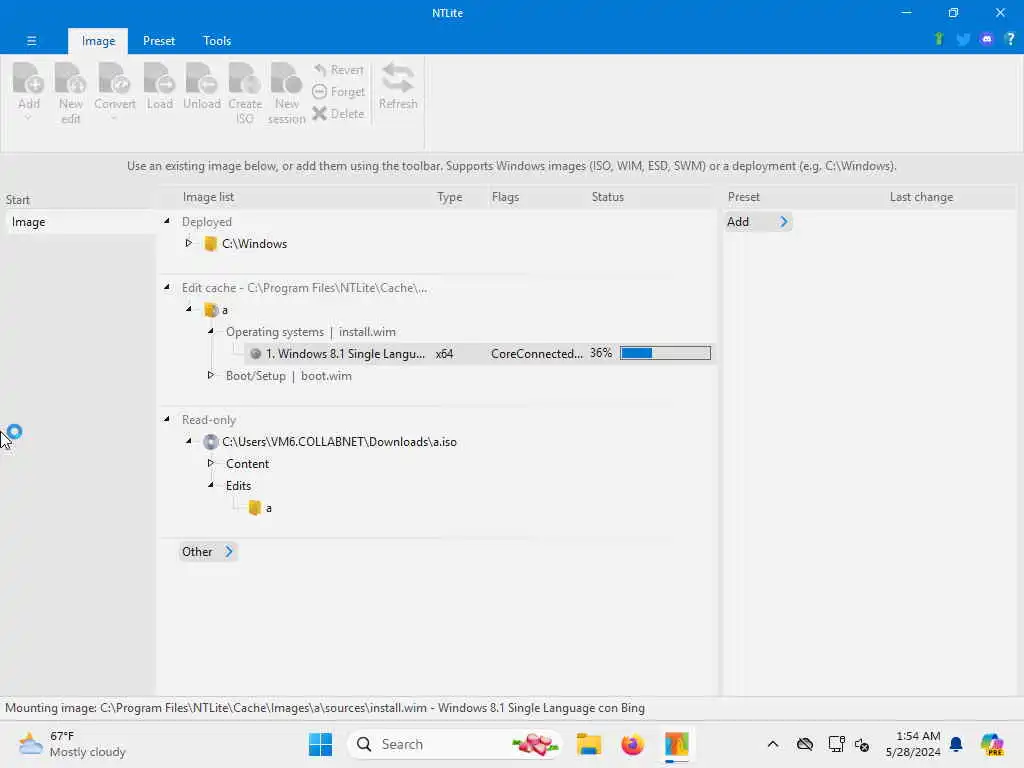
Task: Click the disc icon for a.iso
Action: click(210, 442)
